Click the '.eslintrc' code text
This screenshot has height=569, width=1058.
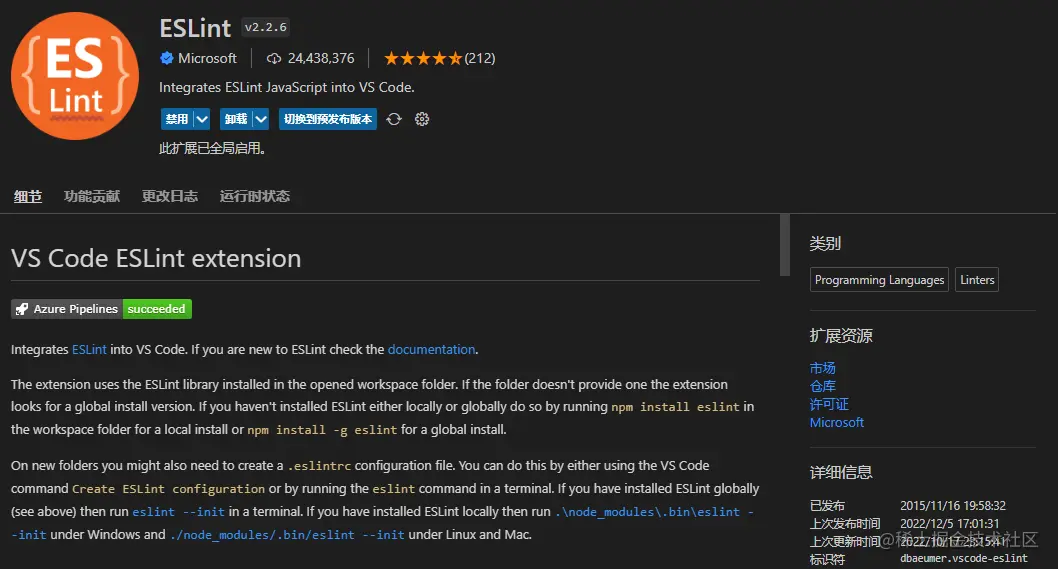[319, 466]
